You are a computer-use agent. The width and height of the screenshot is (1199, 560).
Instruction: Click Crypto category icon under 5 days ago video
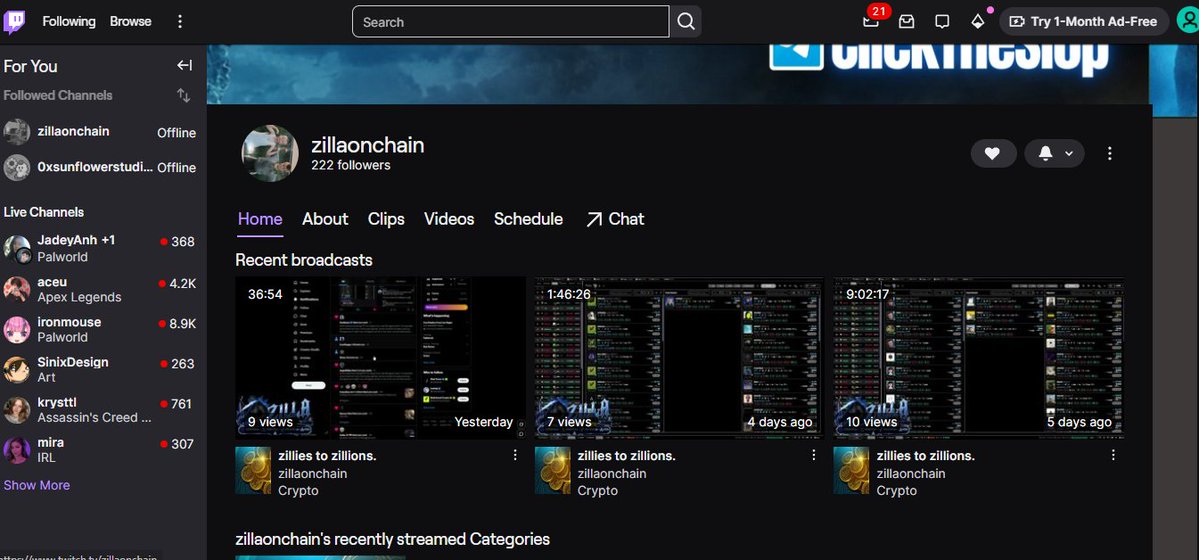pos(852,470)
